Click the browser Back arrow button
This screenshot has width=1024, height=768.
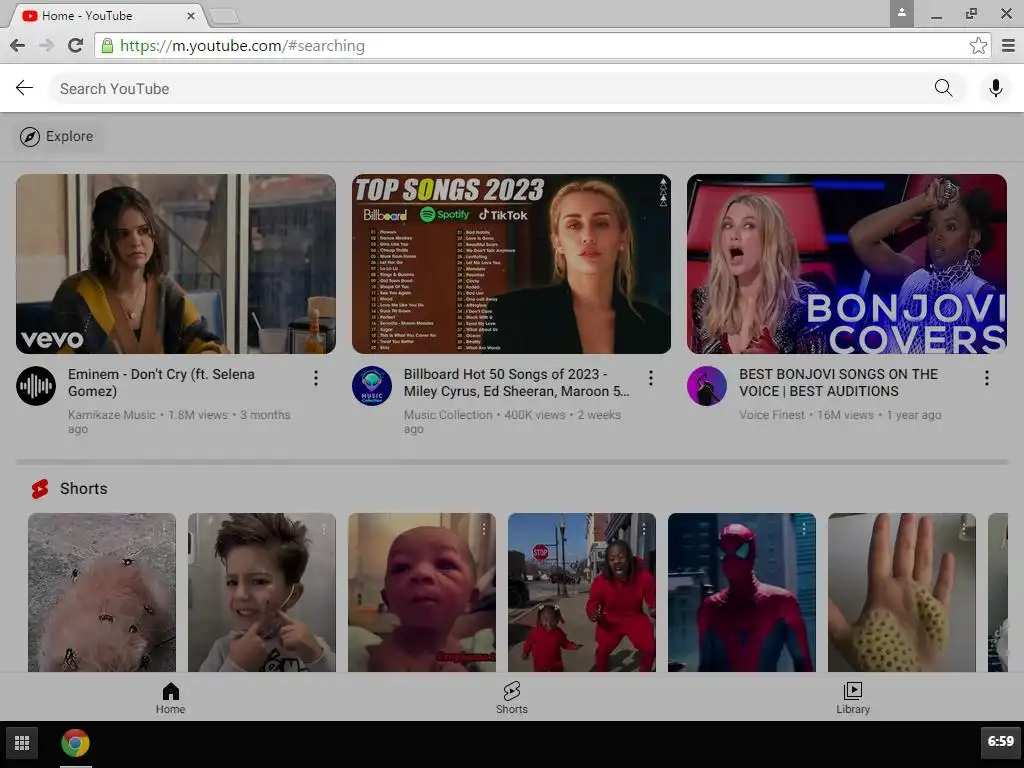(x=18, y=46)
